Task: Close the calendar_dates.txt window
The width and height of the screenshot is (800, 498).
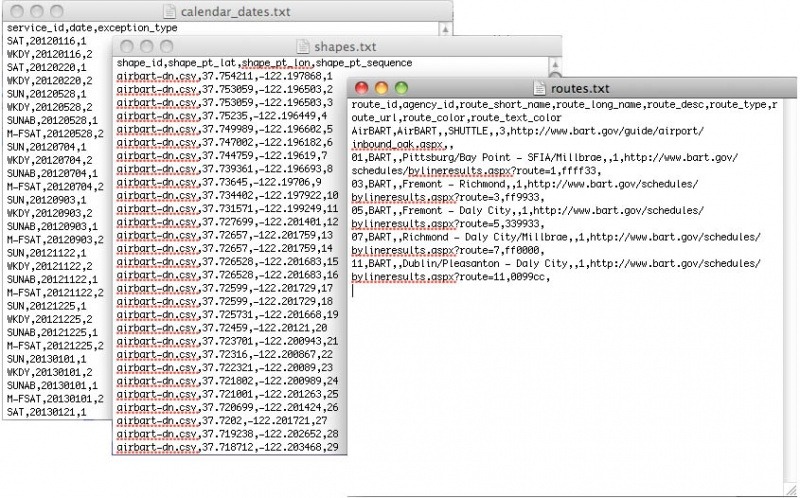Action: (x=17, y=11)
